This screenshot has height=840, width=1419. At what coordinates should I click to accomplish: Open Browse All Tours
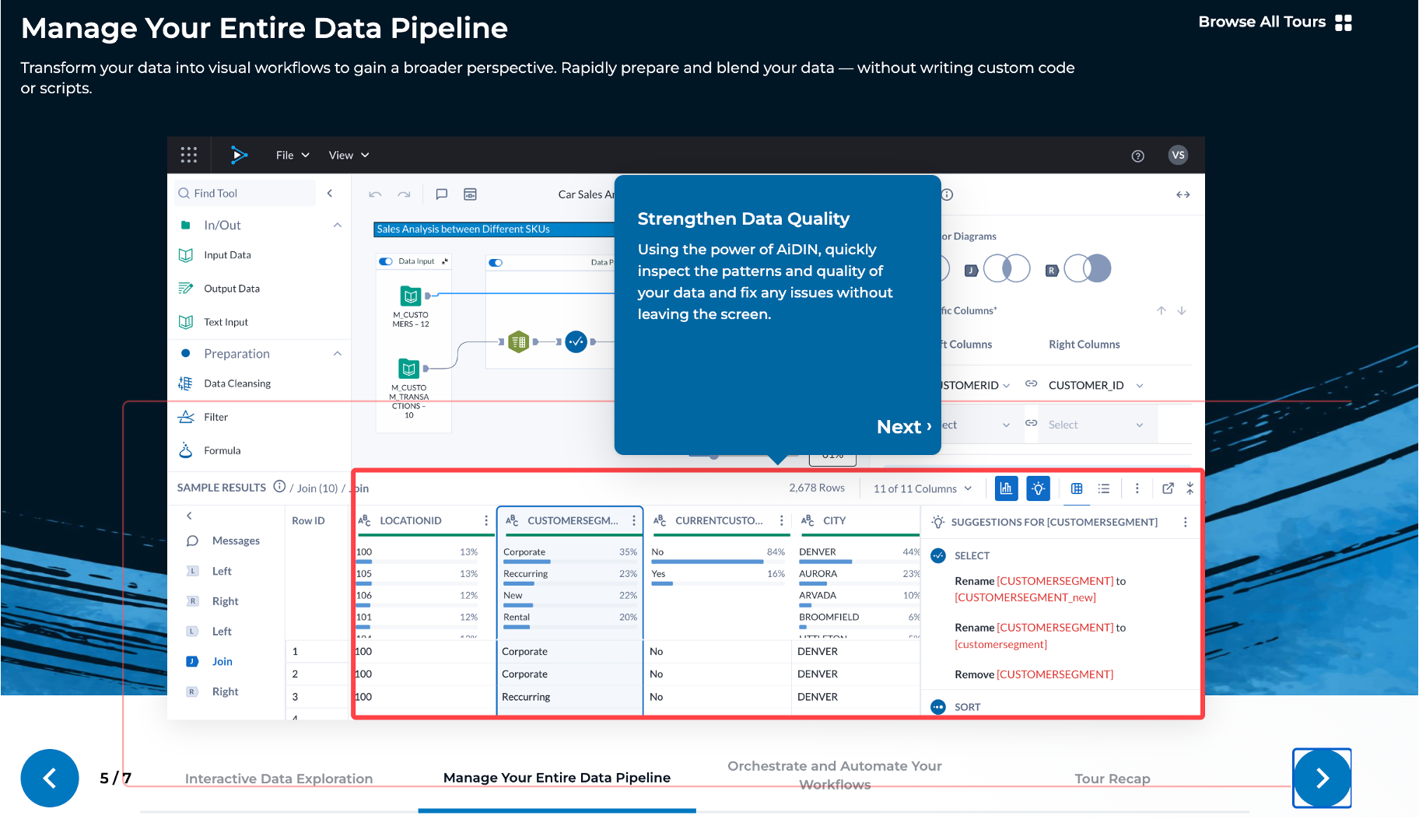click(1274, 22)
